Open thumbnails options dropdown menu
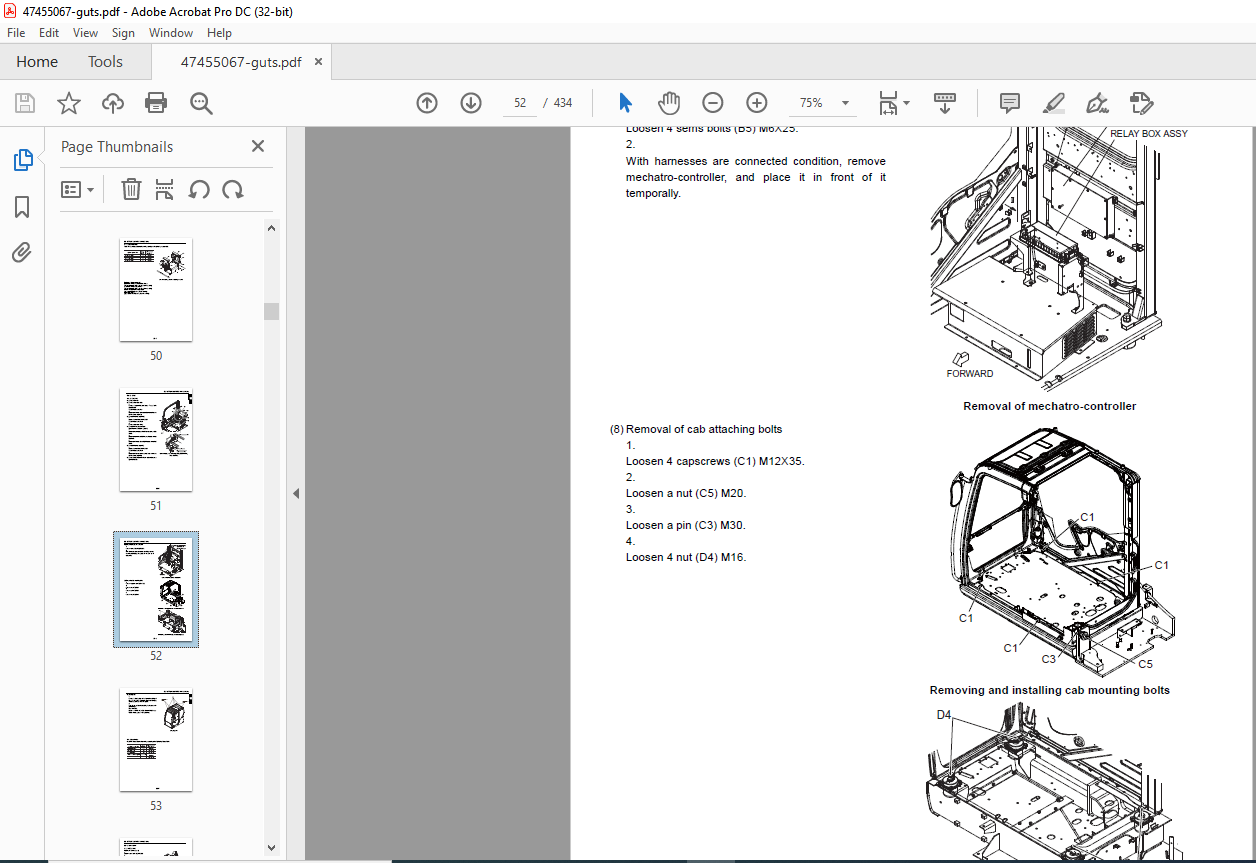This screenshot has height=863, width=1256. click(77, 189)
